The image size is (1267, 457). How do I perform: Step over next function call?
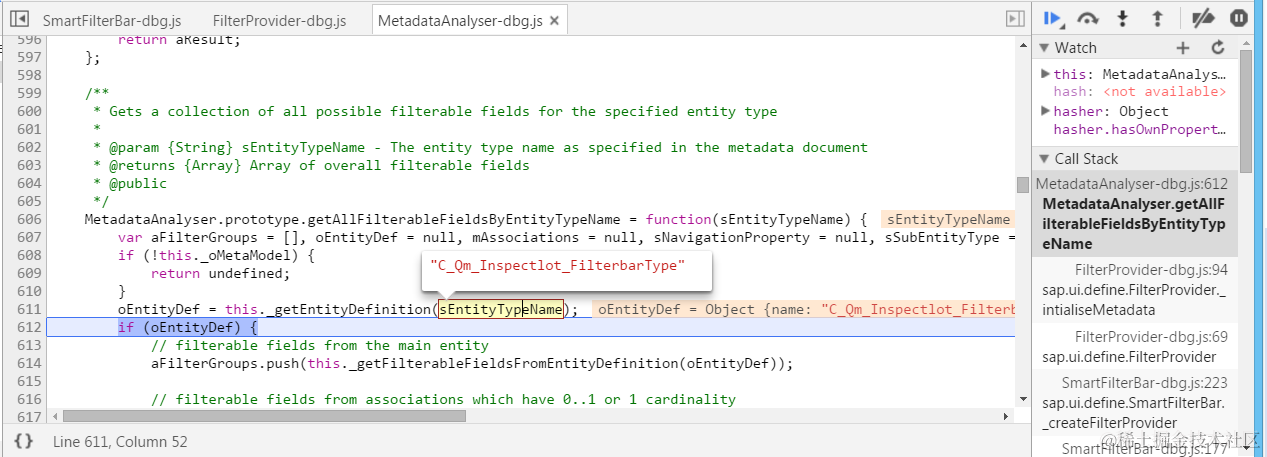click(1088, 18)
